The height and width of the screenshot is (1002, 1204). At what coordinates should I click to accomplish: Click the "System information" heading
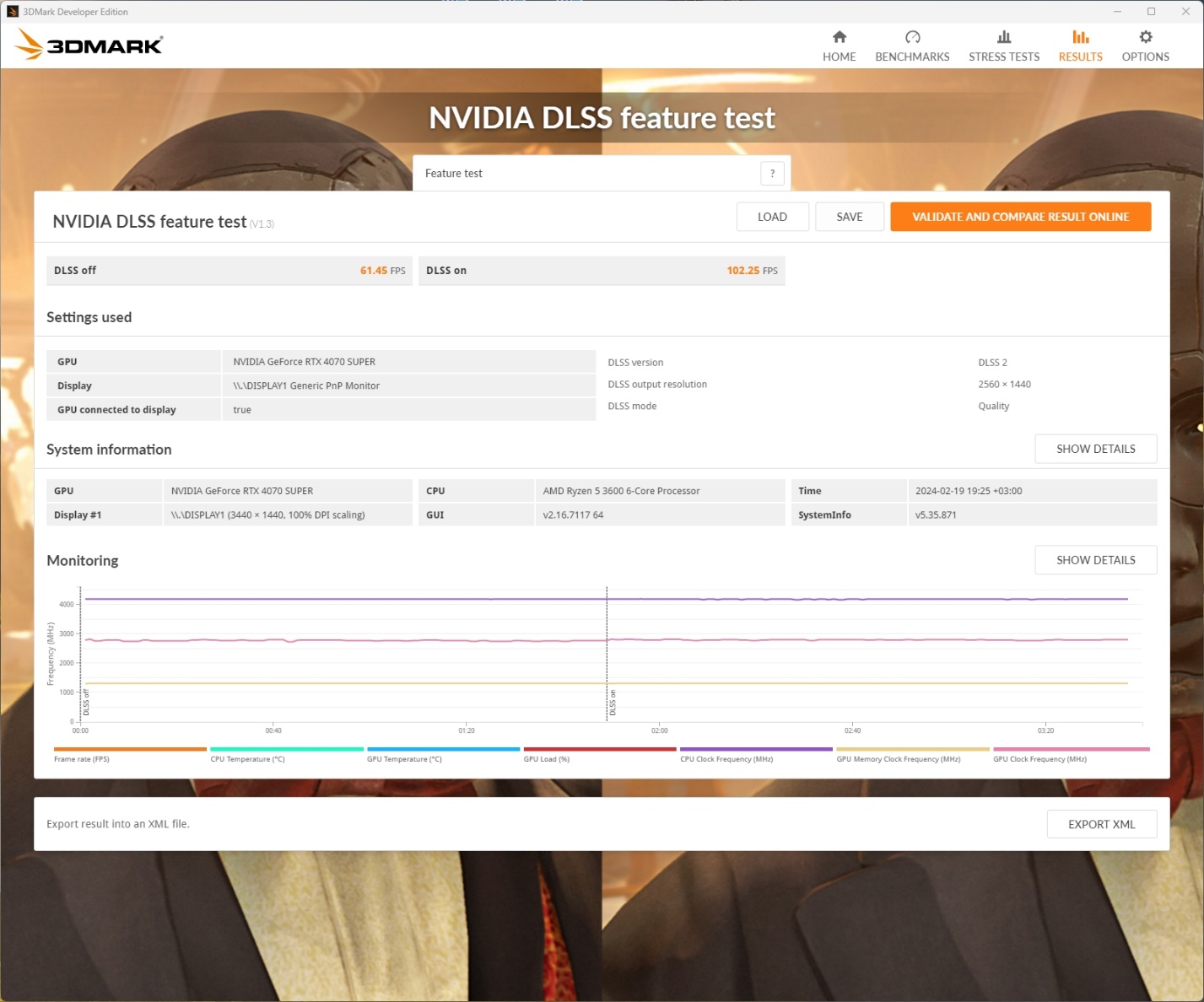coord(109,450)
